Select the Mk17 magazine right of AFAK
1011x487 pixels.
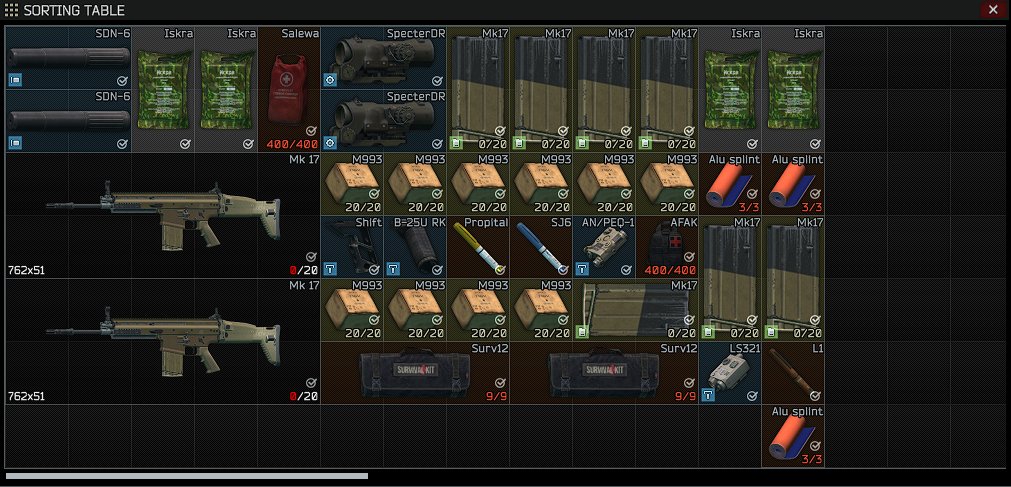(x=731, y=278)
